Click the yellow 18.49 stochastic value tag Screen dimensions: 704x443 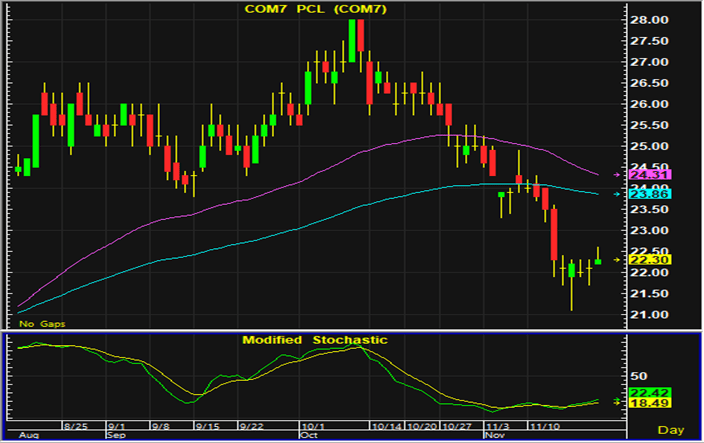[x=644, y=403]
